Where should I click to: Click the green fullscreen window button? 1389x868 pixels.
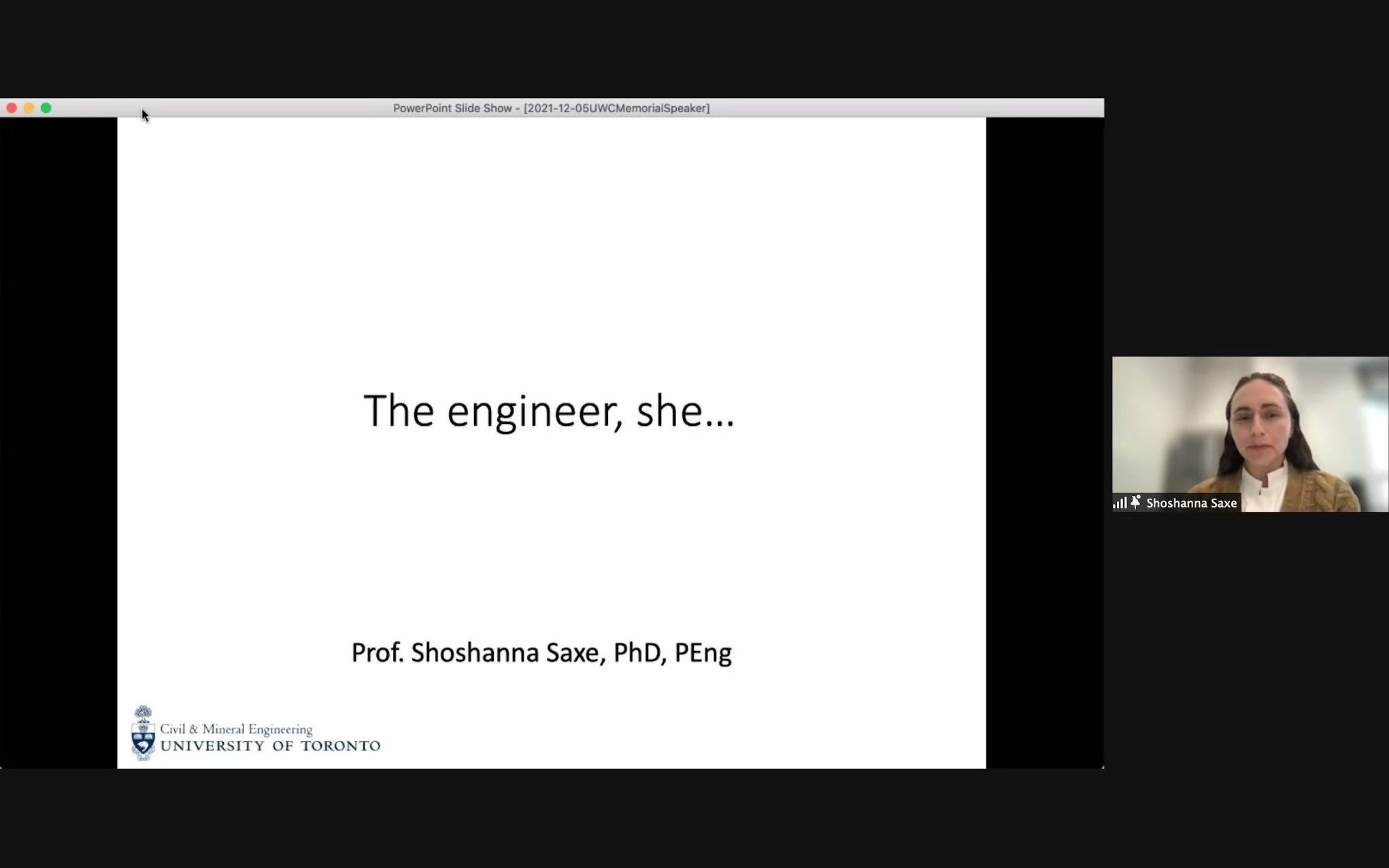tap(46, 108)
